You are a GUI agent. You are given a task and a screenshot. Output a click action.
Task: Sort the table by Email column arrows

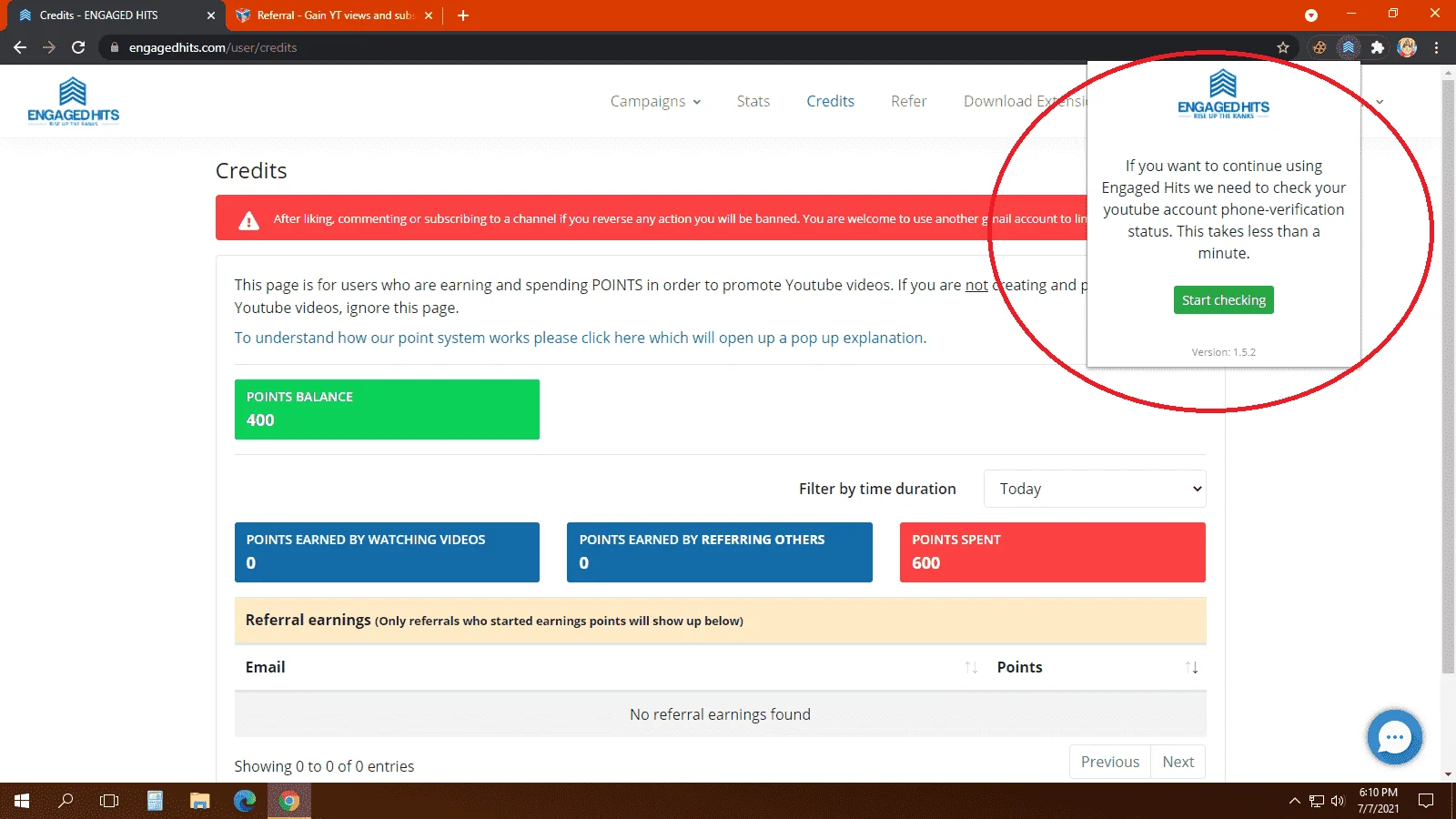coord(971,667)
